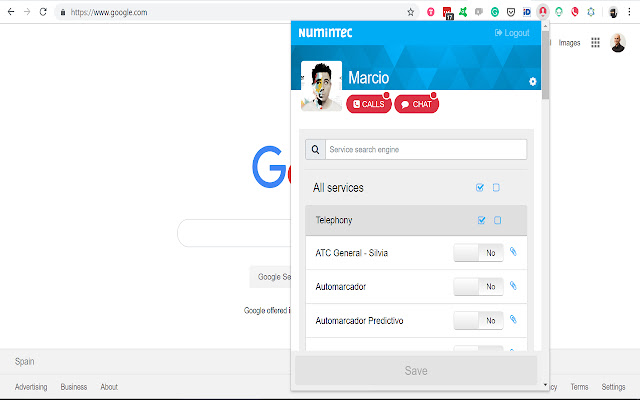Click the scroll-down arrow of the popup scrollbar
Screen dimensions: 640x400
pos(545,384)
